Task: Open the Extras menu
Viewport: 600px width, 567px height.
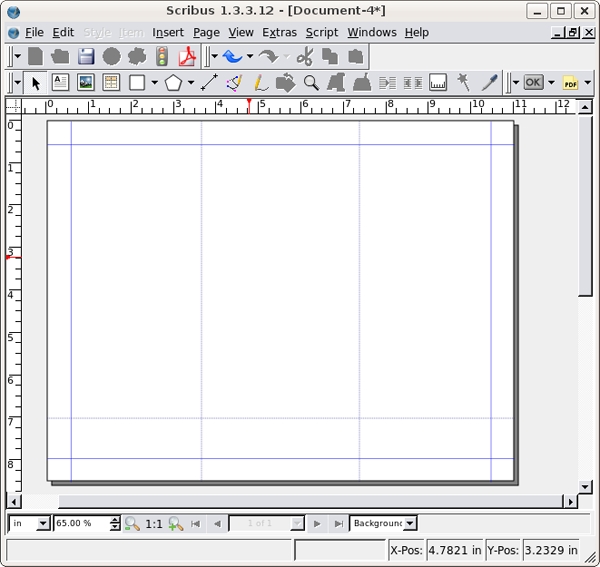Action: click(x=279, y=32)
